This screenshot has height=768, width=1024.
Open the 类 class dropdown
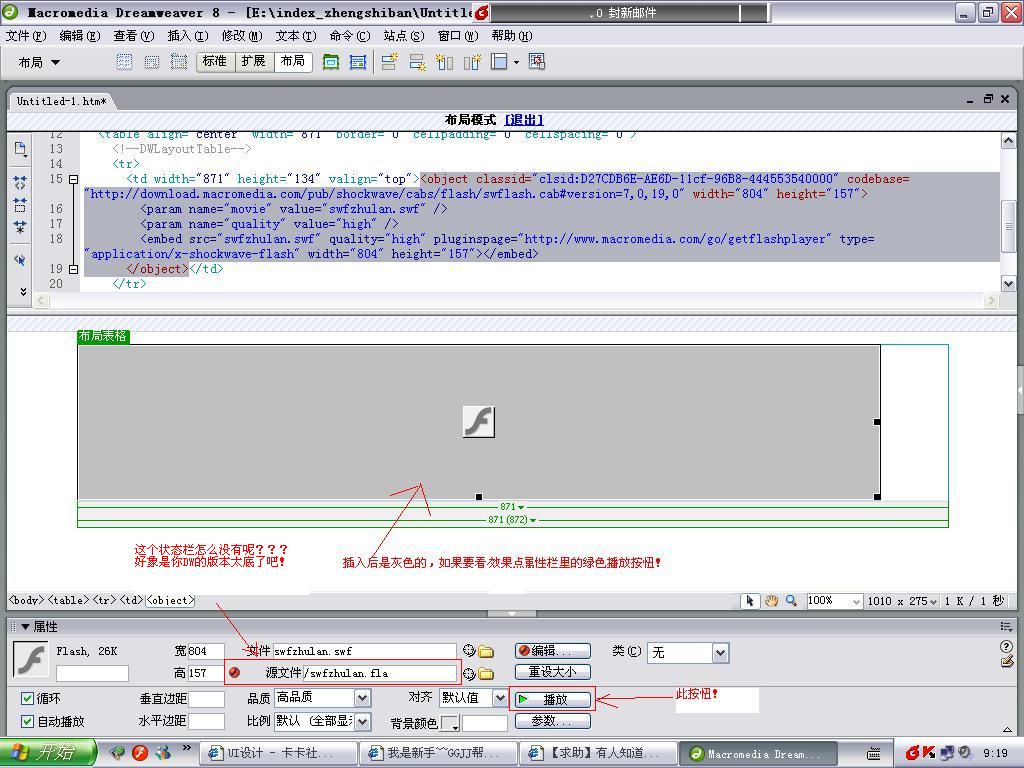pyautogui.click(x=719, y=652)
